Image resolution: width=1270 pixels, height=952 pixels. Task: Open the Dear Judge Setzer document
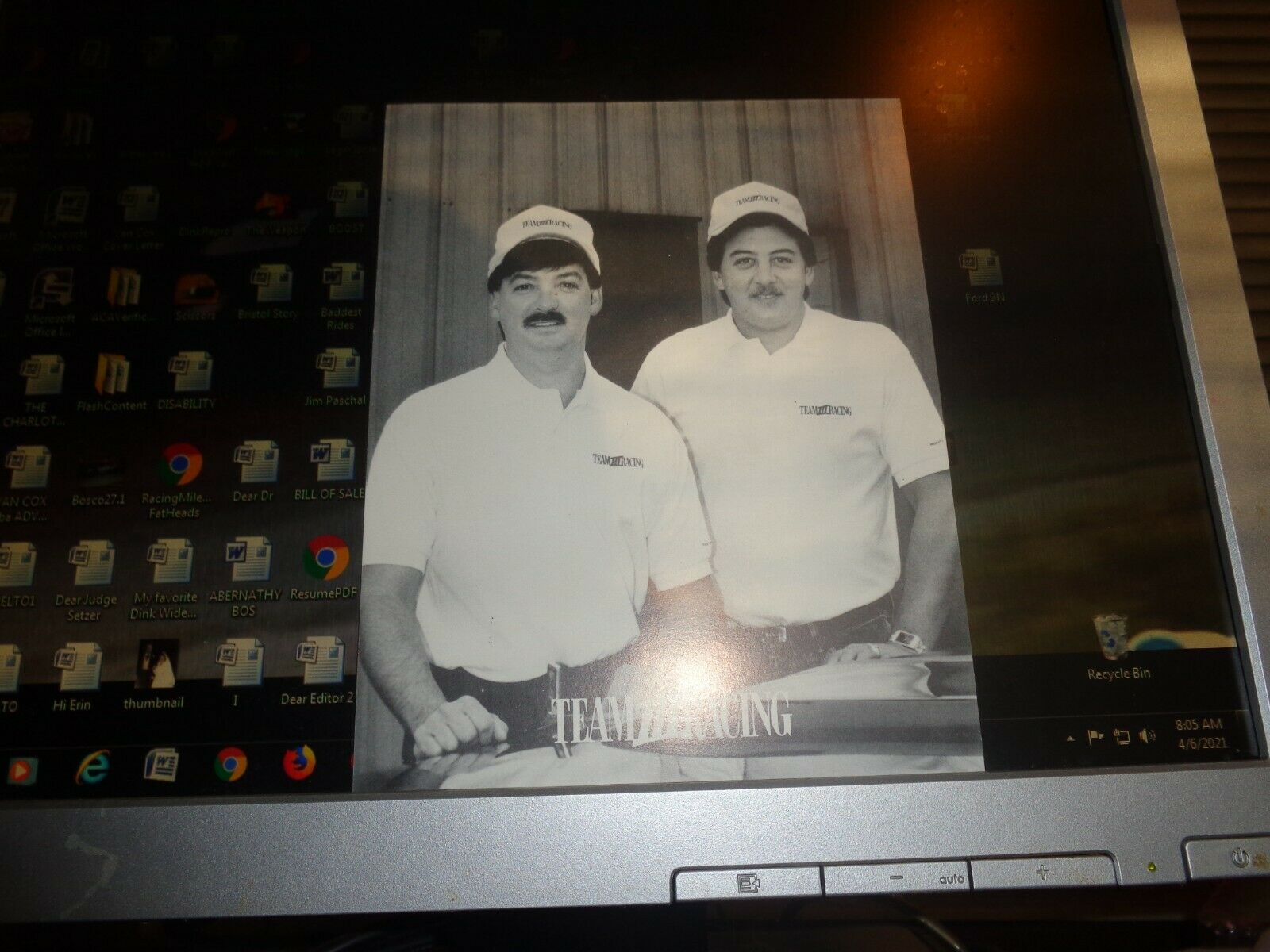87,582
